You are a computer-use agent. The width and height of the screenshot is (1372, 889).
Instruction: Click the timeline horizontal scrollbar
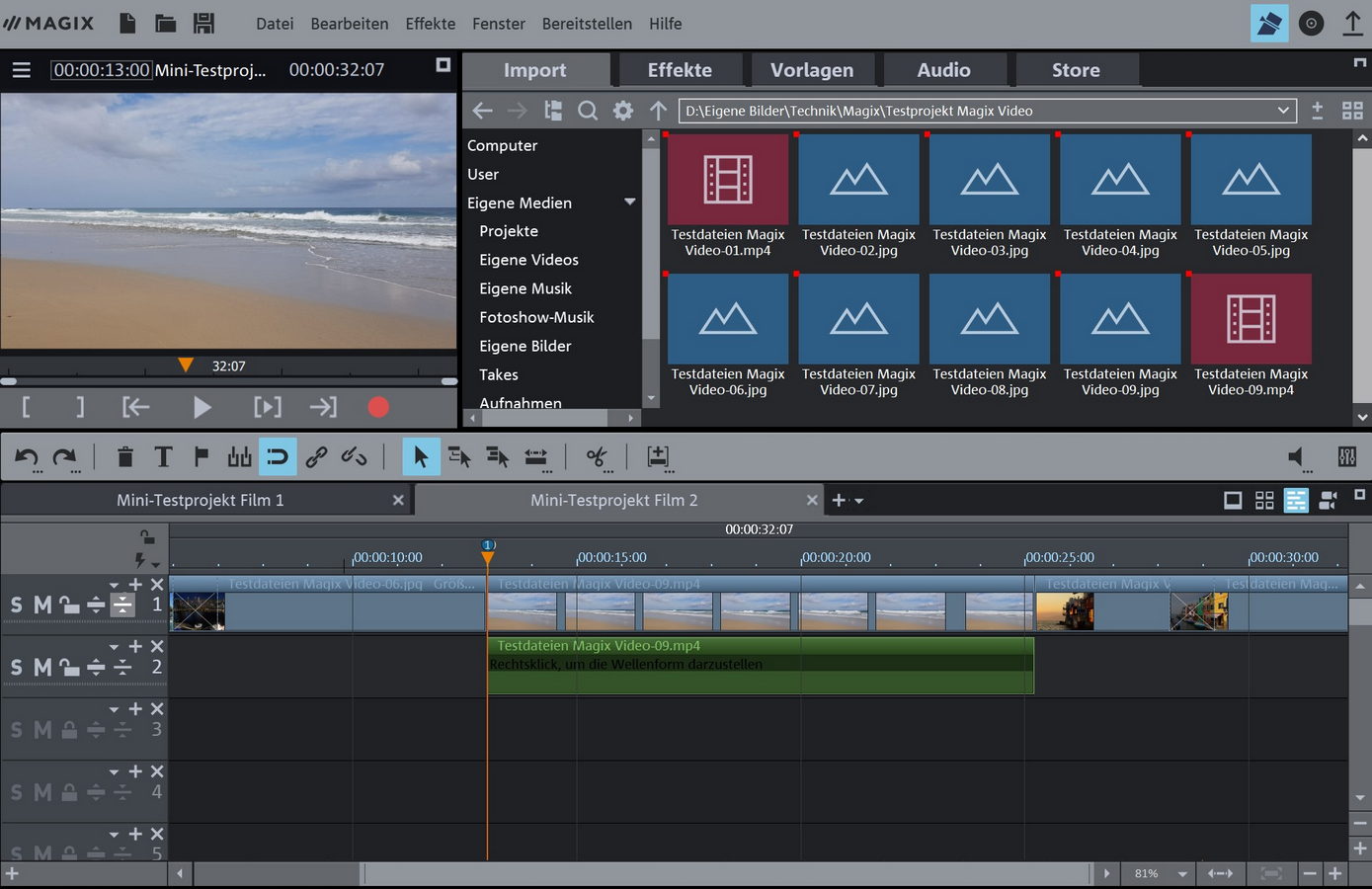click(725, 873)
